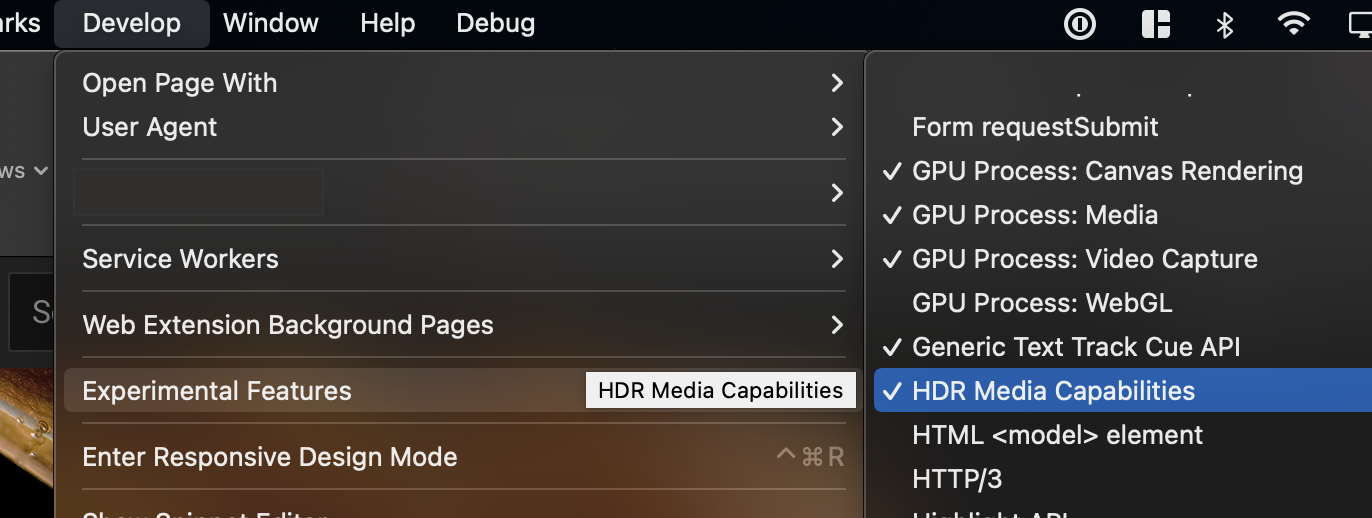Click the 1Password menu bar icon
Image resolution: width=1372 pixels, height=518 pixels.
click(x=1080, y=24)
